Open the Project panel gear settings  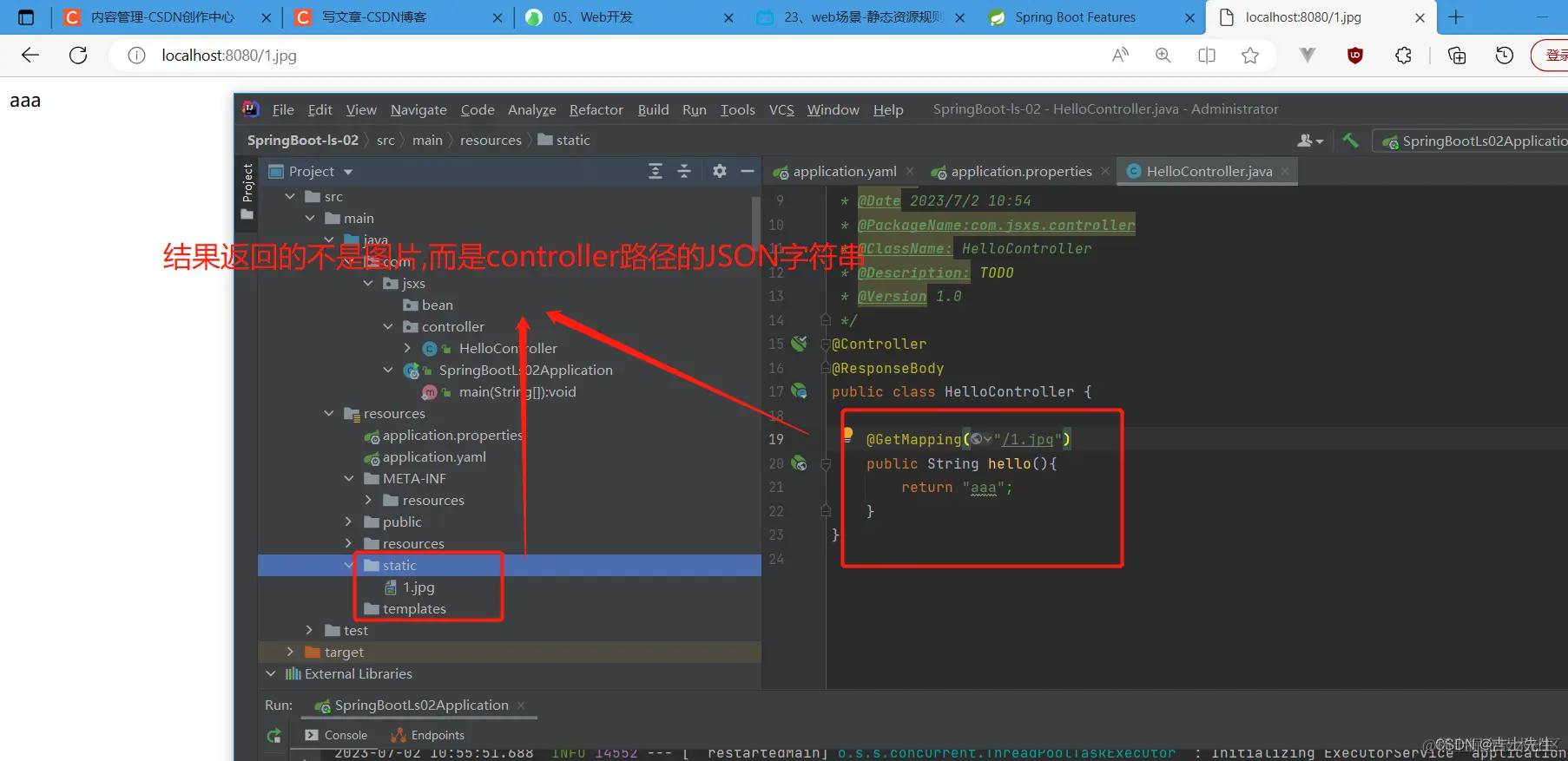click(x=720, y=171)
